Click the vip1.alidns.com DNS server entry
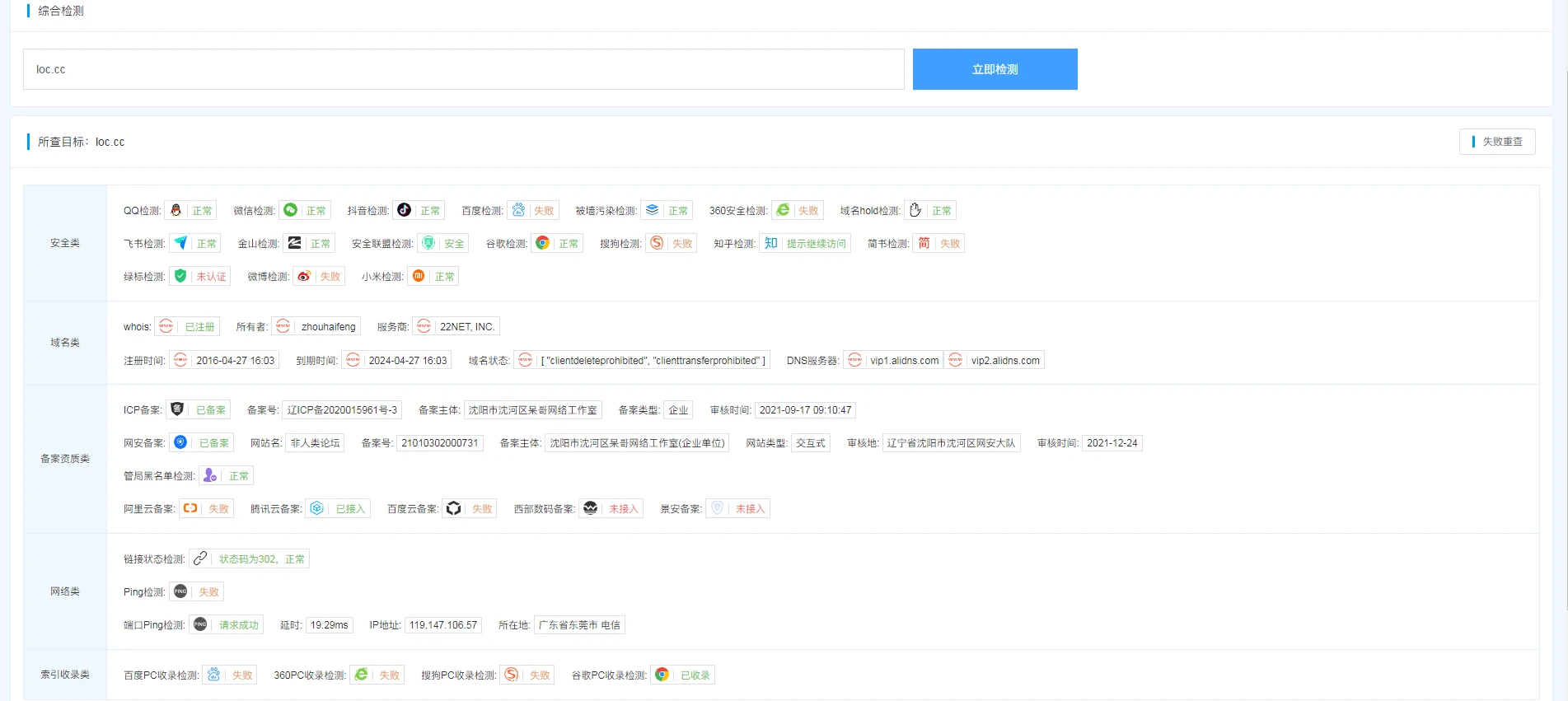Screen dimensions: 1568x701 coord(904,360)
